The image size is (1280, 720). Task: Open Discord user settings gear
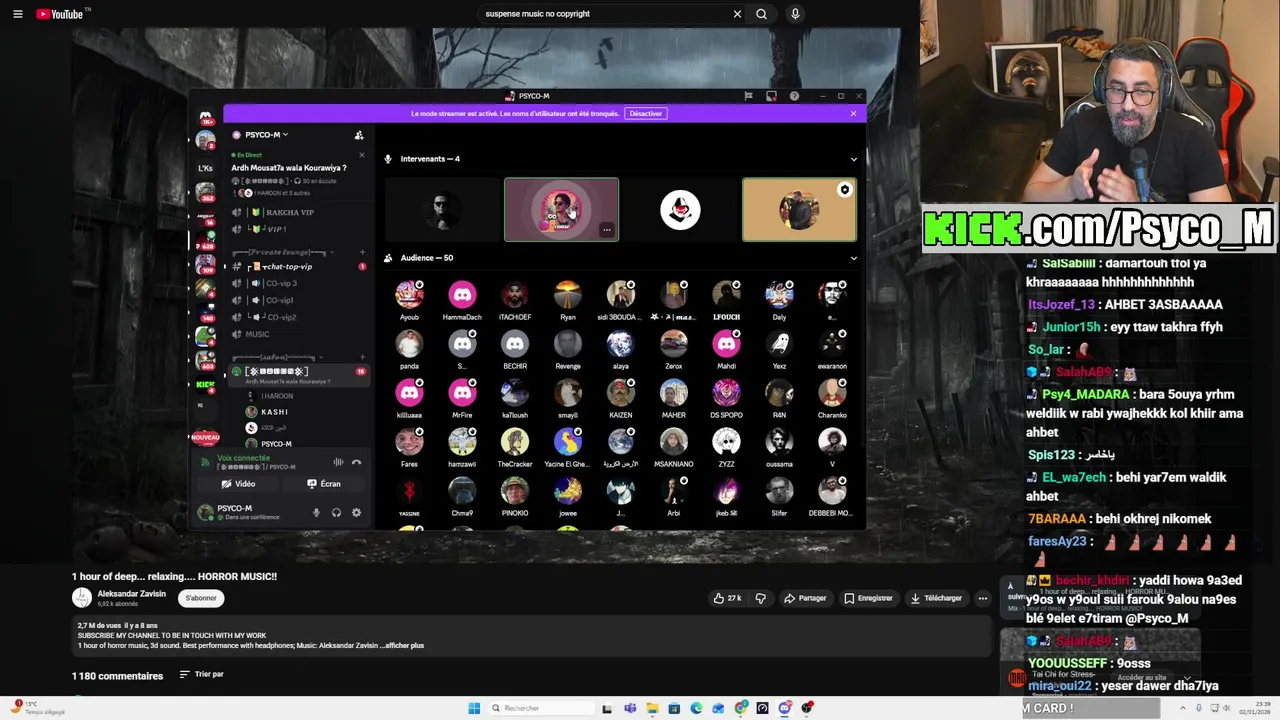[x=356, y=513]
